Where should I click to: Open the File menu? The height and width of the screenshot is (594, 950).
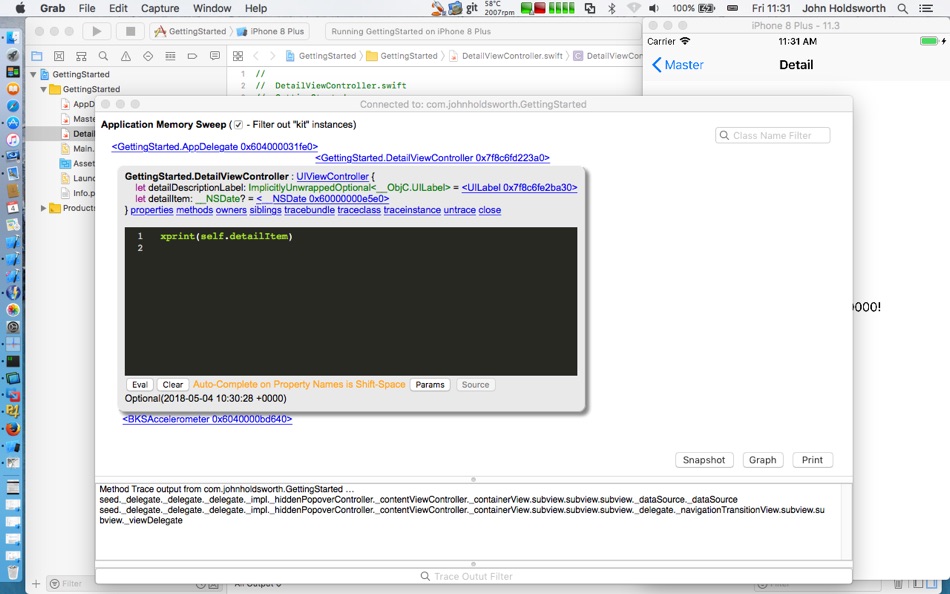click(x=87, y=8)
